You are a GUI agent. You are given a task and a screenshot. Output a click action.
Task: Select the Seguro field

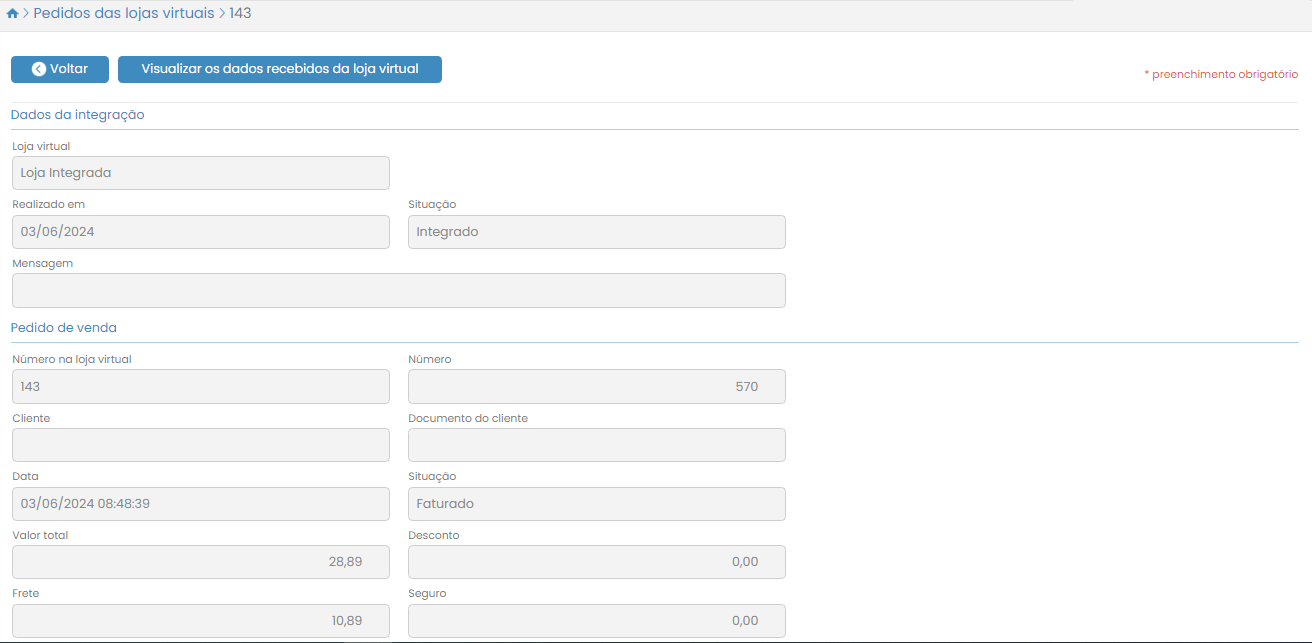click(x=596, y=621)
